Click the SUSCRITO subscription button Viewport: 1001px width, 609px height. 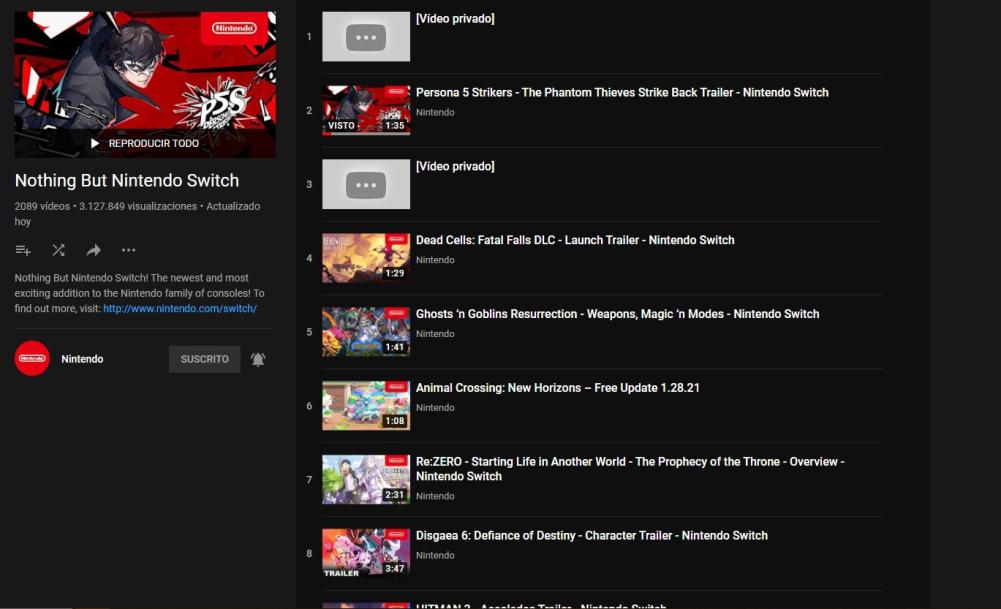(204, 359)
